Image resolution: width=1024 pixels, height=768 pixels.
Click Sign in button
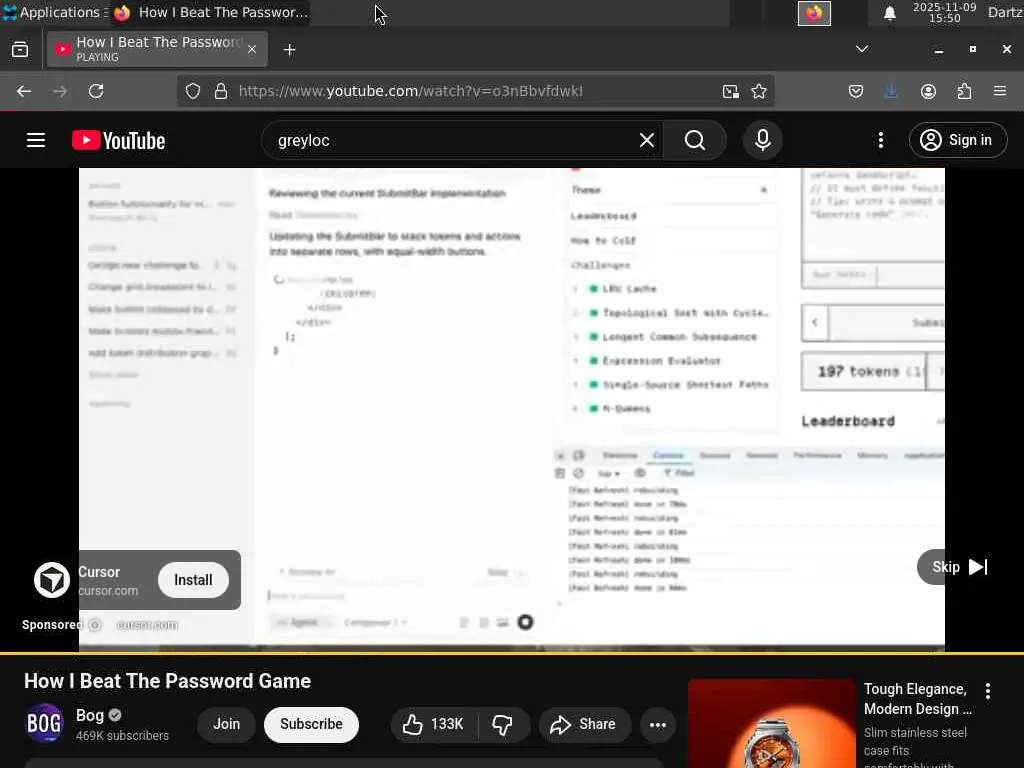(x=958, y=140)
